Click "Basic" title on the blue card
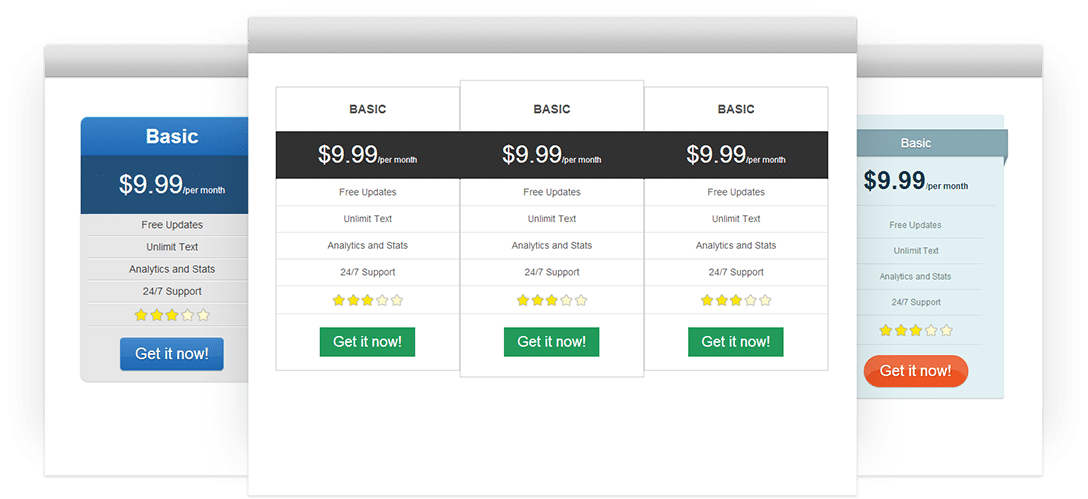Viewport: 1088px width, 499px height. click(x=172, y=136)
